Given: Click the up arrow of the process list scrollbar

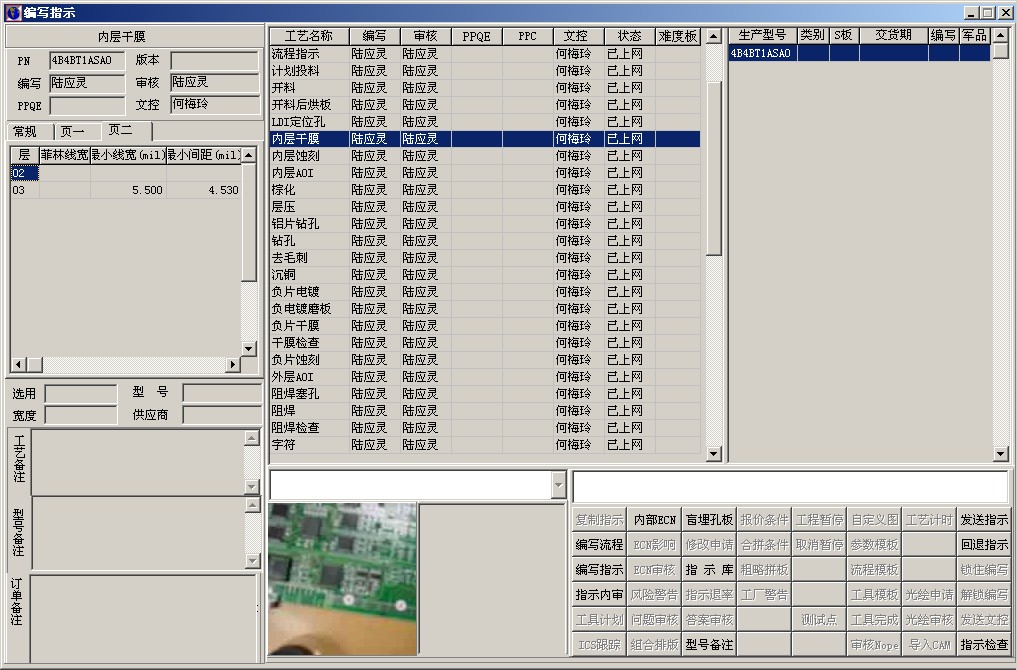Looking at the screenshot, I should pos(713,36).
